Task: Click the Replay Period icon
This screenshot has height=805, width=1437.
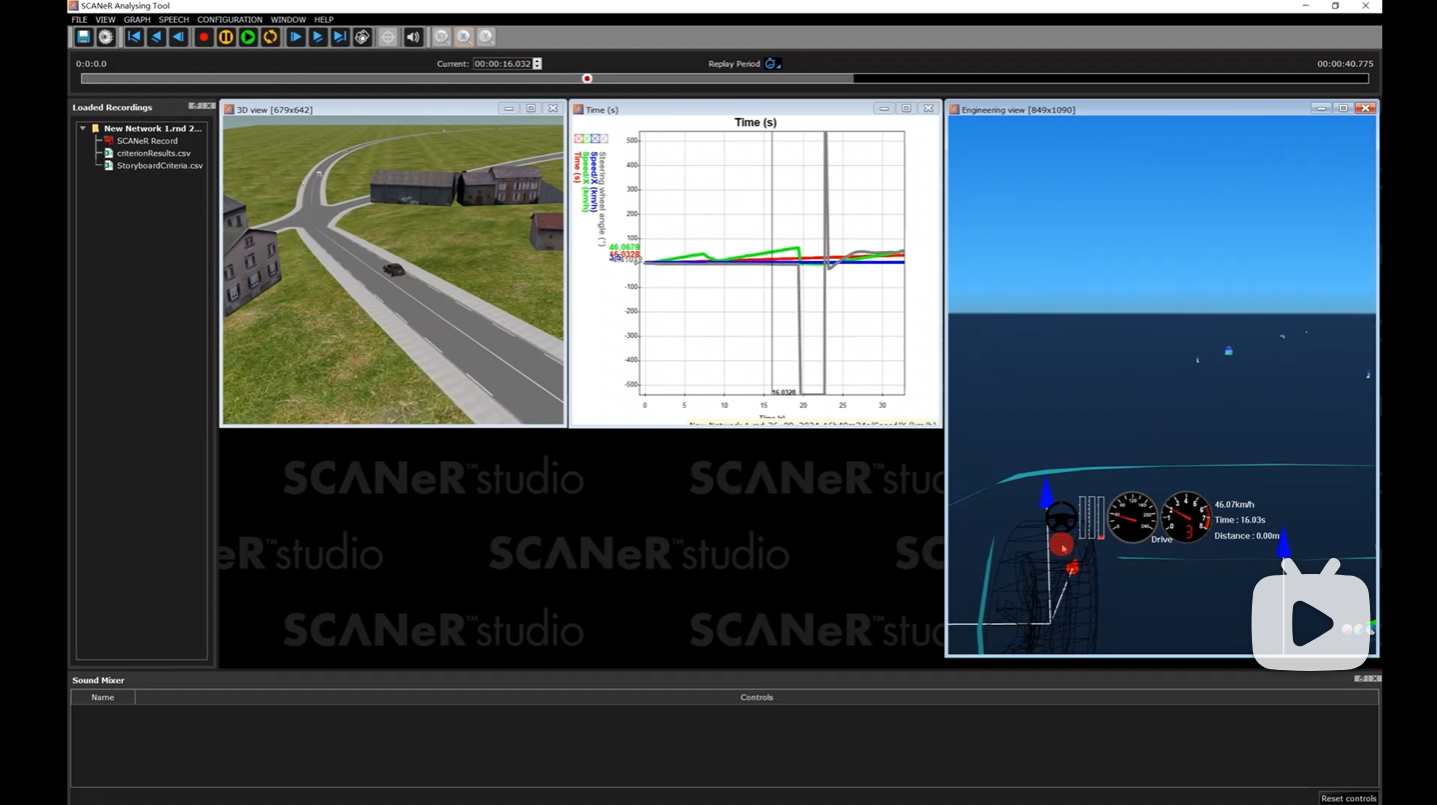Action: (x=771, y=64)
